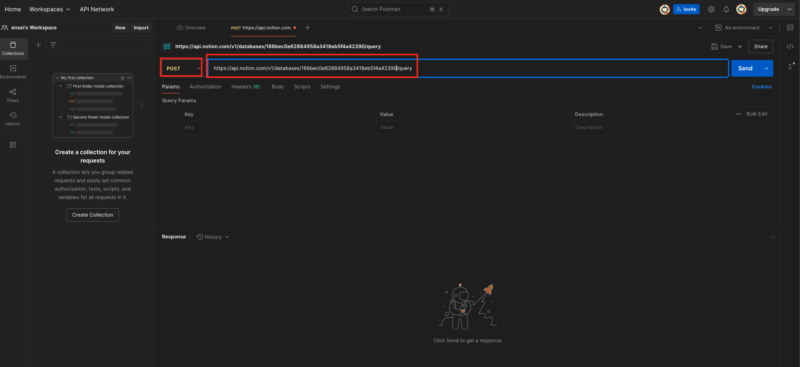Open the POST method dropdown
800x367 pixels.
coord(182,68)
